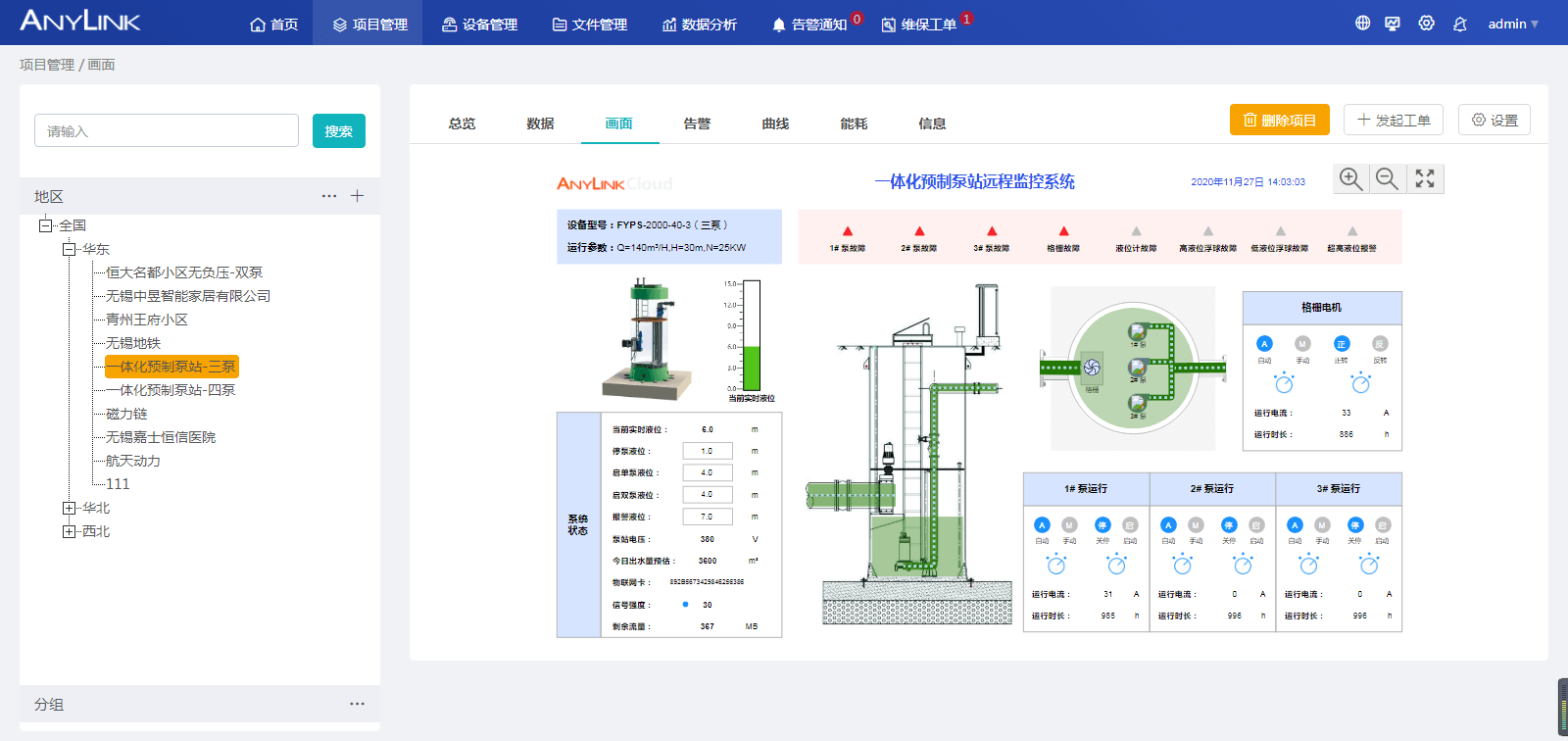Image resolution: width=1568 pixels, height=741 pixels.
Task: Click the 超高液位报警 indicator triangle
Action: click(1352, 231)
